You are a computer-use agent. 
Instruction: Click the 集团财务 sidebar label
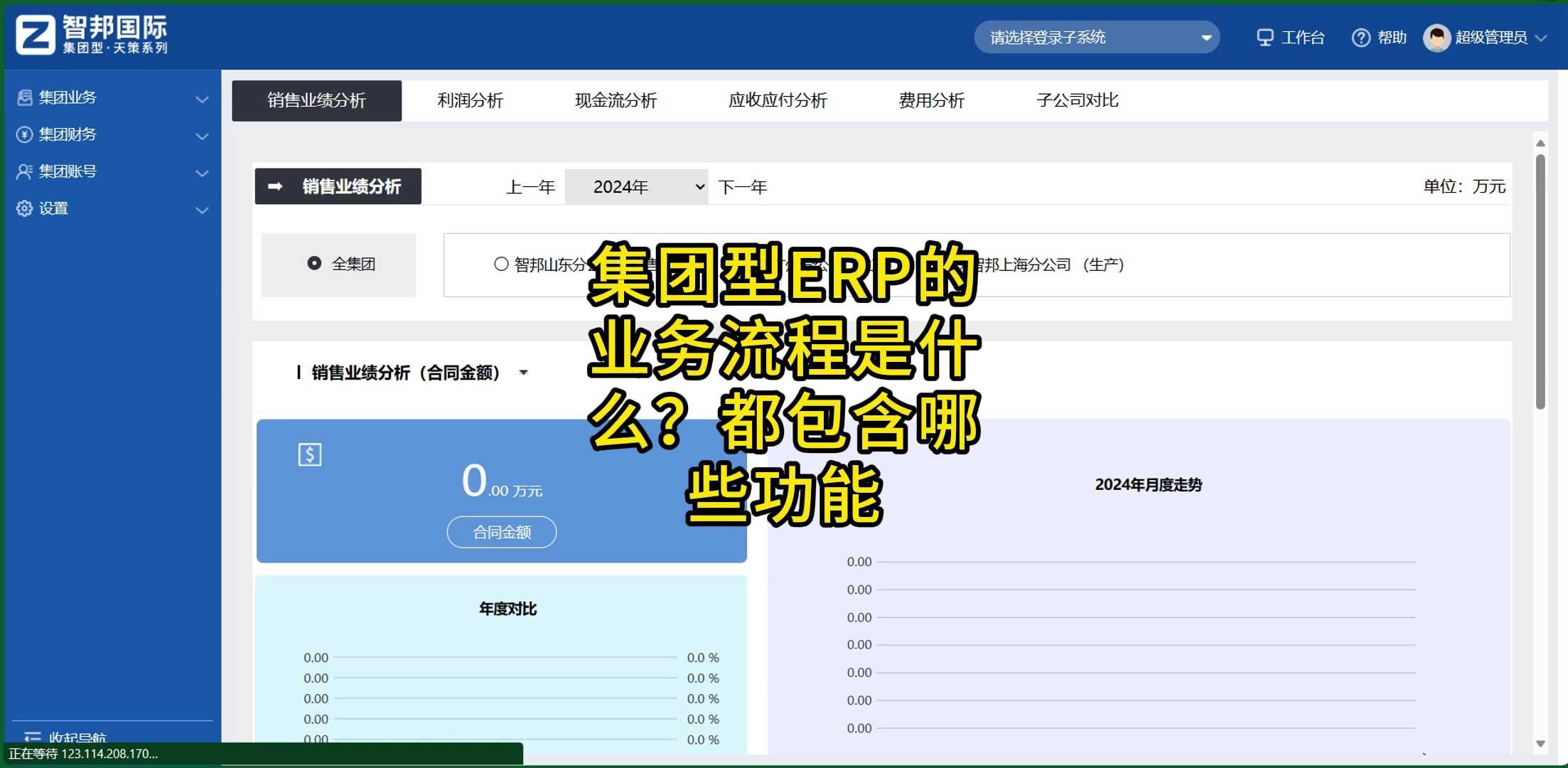[x=68, y=134]
